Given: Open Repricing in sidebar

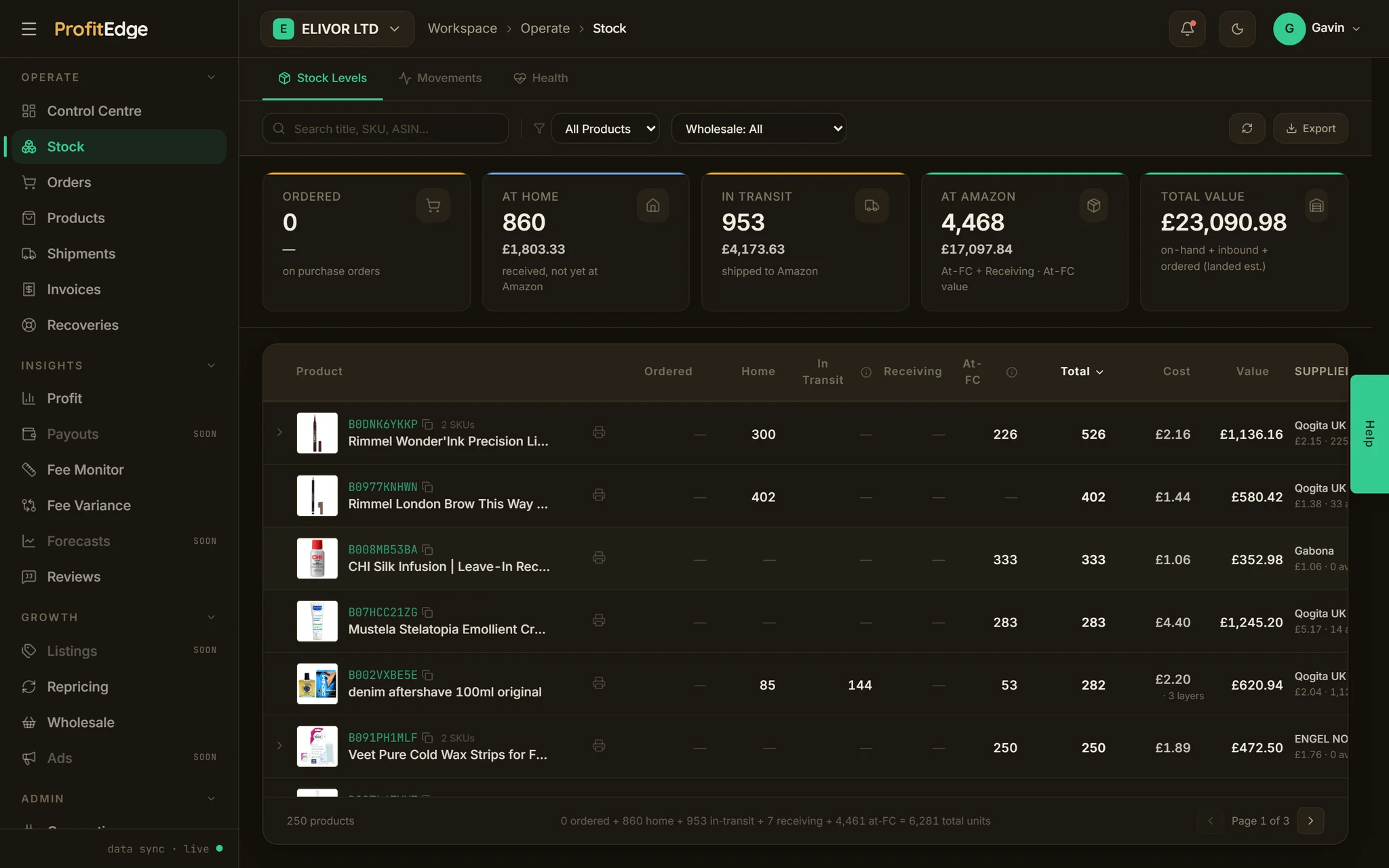Looking at the screenshot, I should [119, 687].
